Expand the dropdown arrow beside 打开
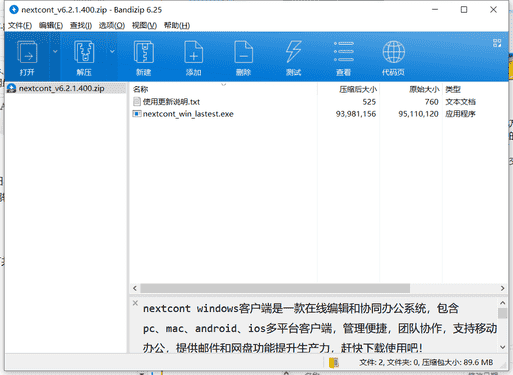 55,51
